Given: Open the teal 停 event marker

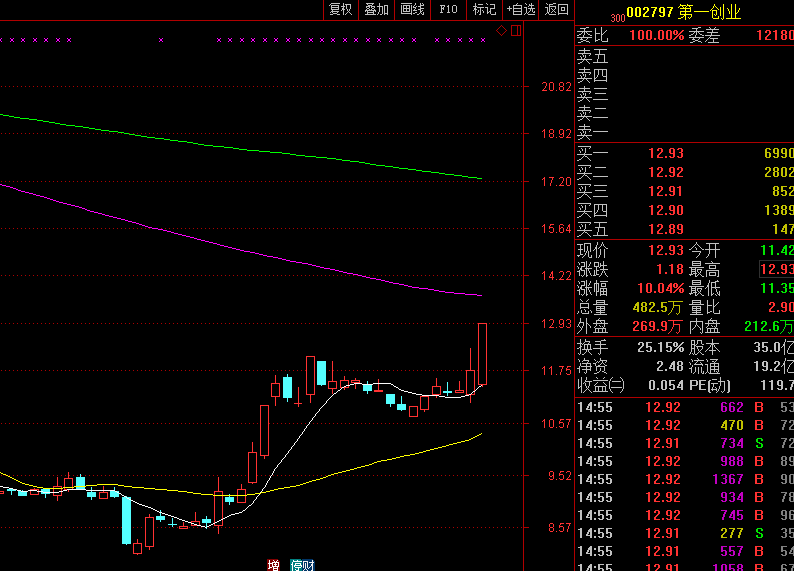Looking at the screenshot, I should click(x=296, y=565).
